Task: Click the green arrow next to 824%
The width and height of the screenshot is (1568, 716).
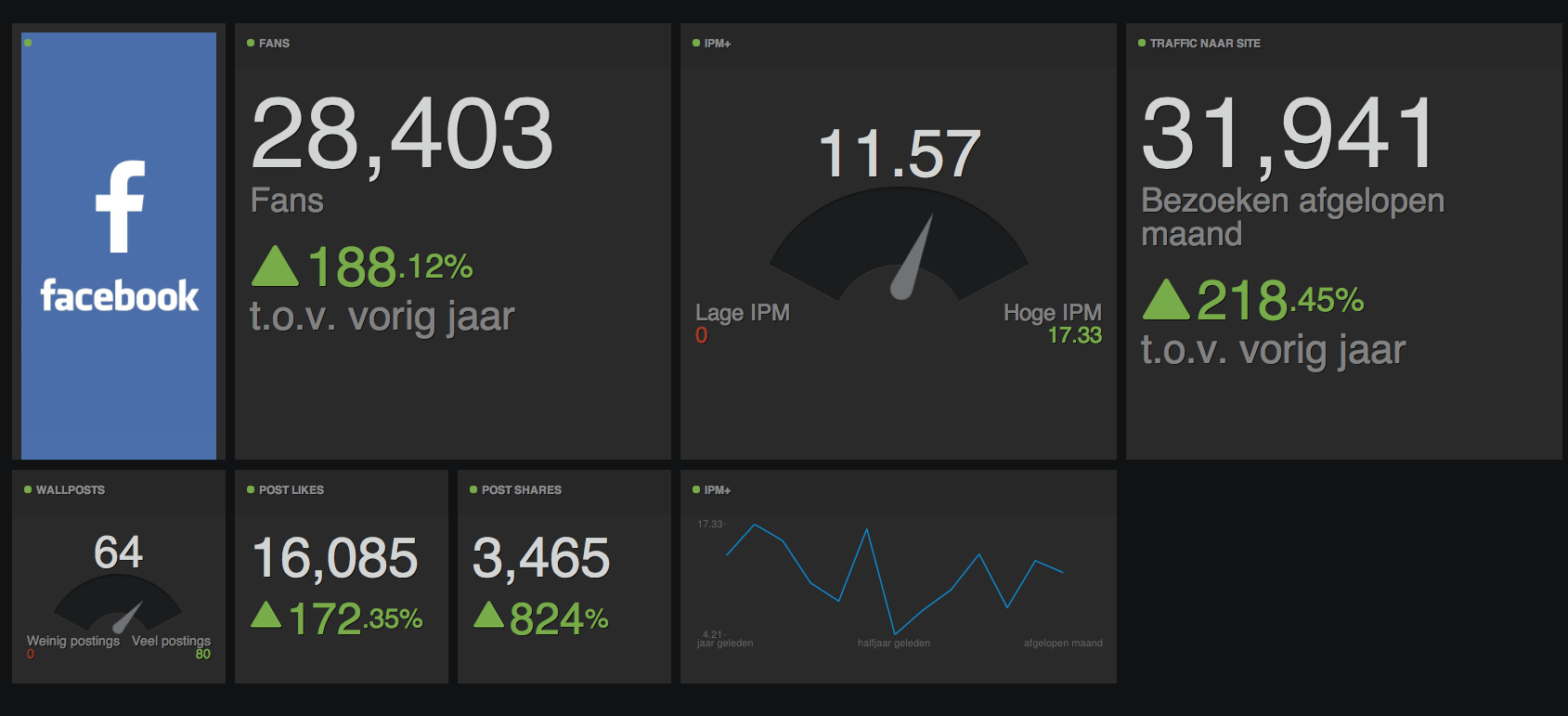Action: (488, 616)
